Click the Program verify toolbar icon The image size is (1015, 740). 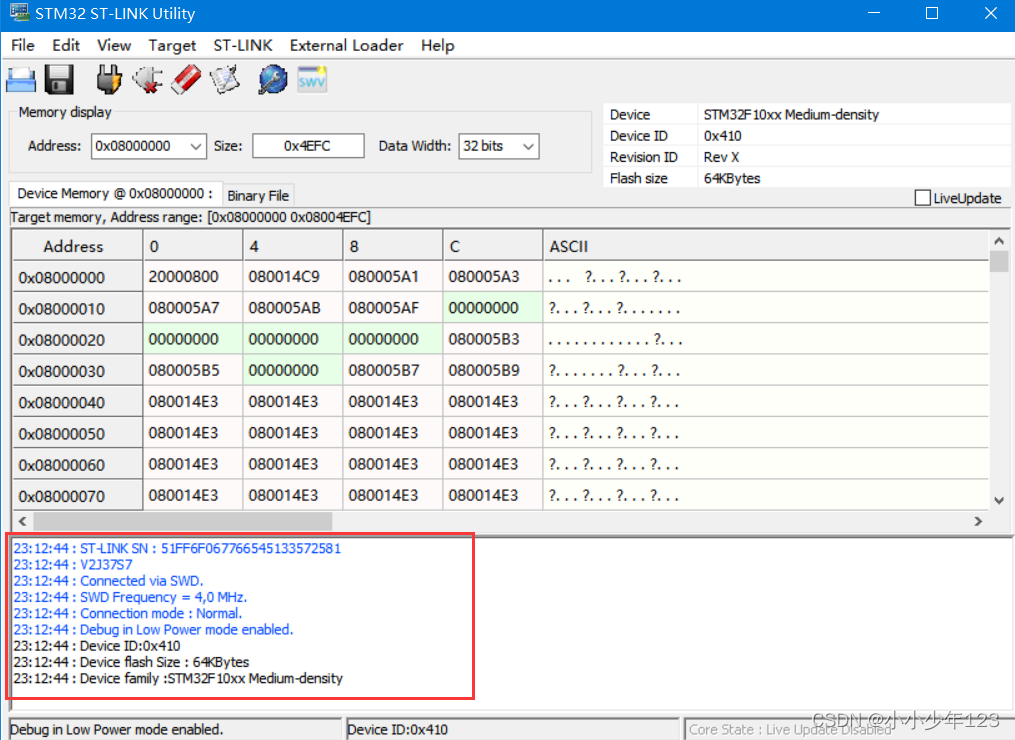click(225, 80)
